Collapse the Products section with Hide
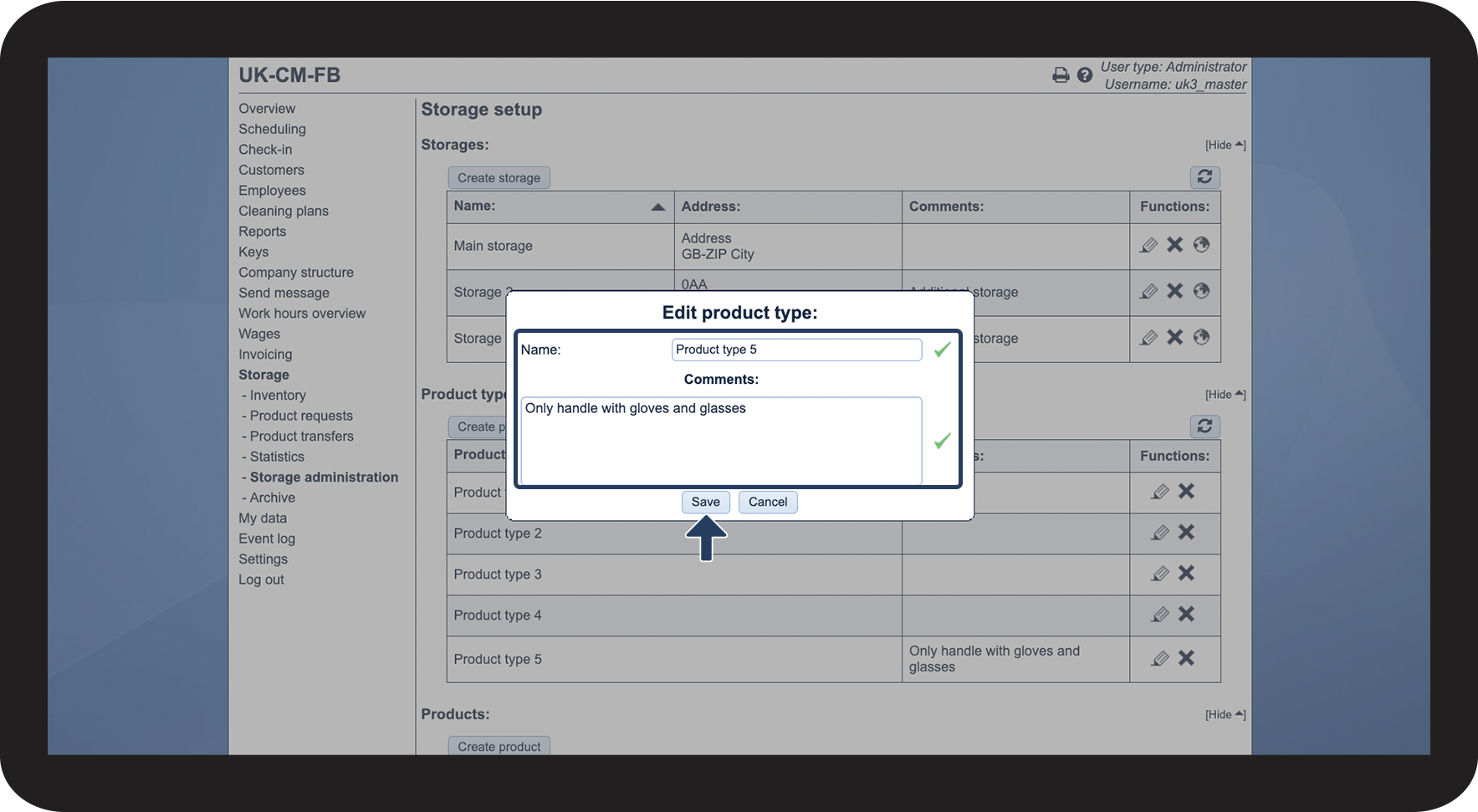This screenshot has height=812, width=1478. (x=1225, y=715)
